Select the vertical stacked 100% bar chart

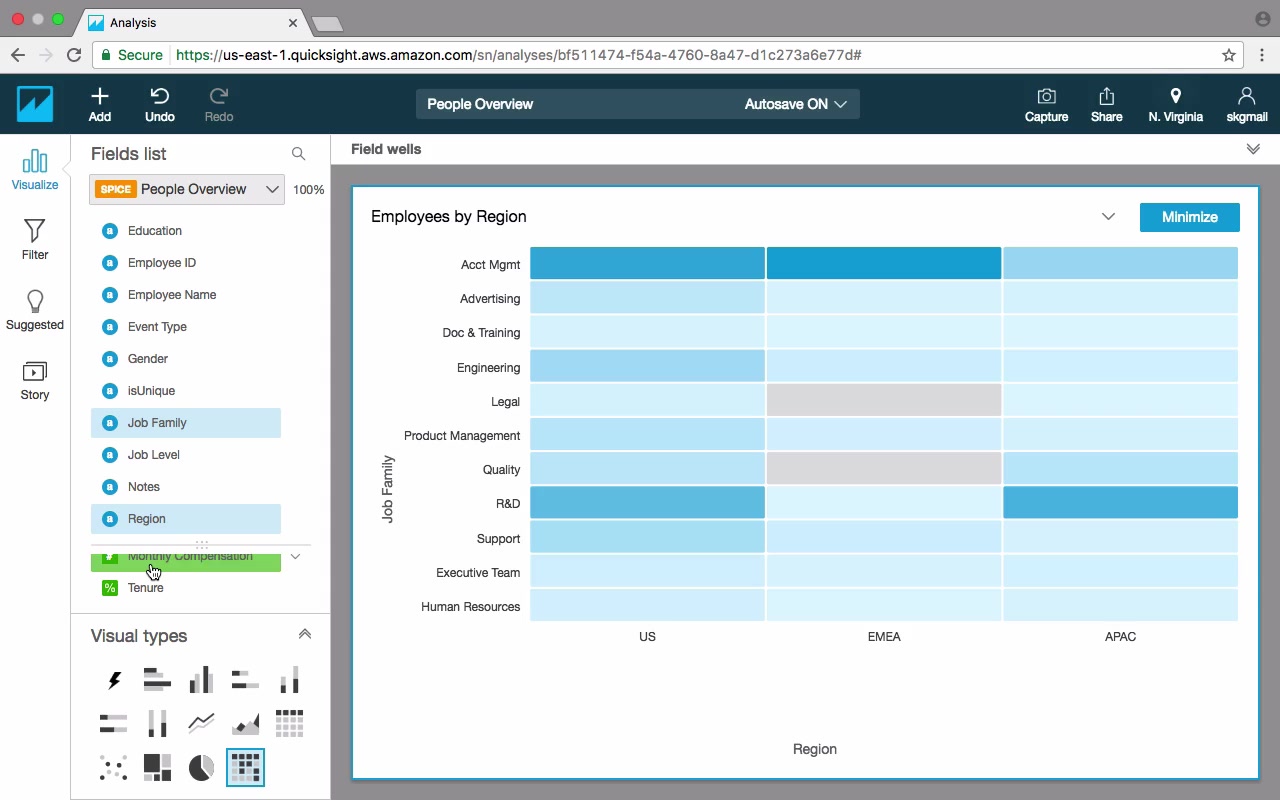[157, 723]
